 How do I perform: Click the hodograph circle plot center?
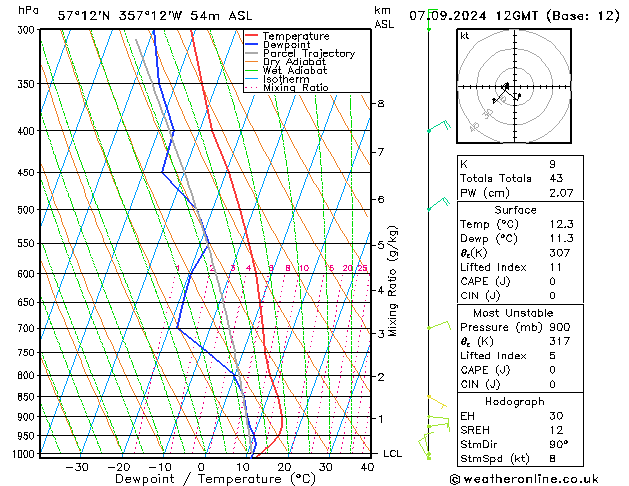514,87
